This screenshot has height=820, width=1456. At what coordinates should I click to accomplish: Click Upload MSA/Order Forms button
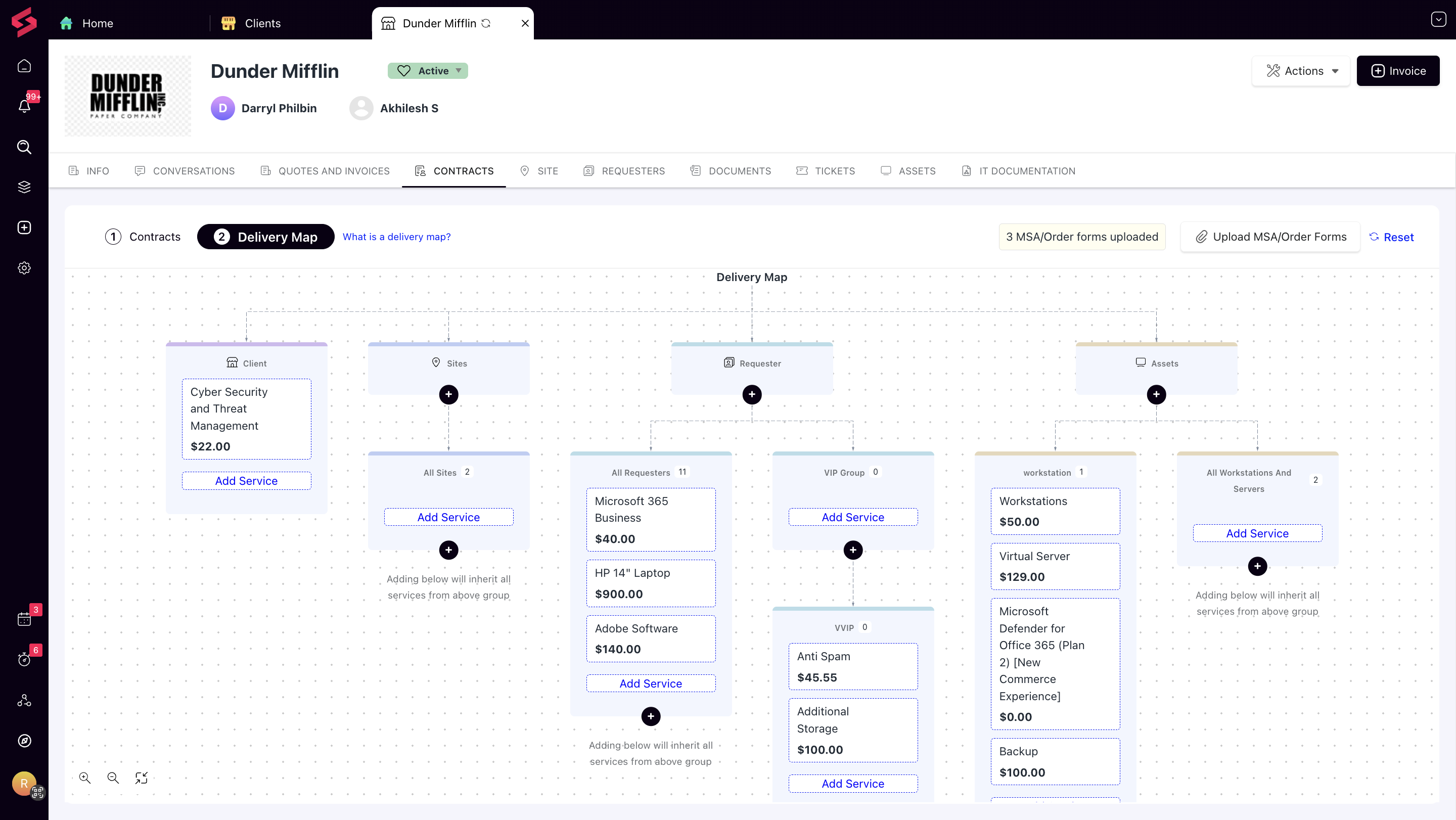[x=1270, y=237]
